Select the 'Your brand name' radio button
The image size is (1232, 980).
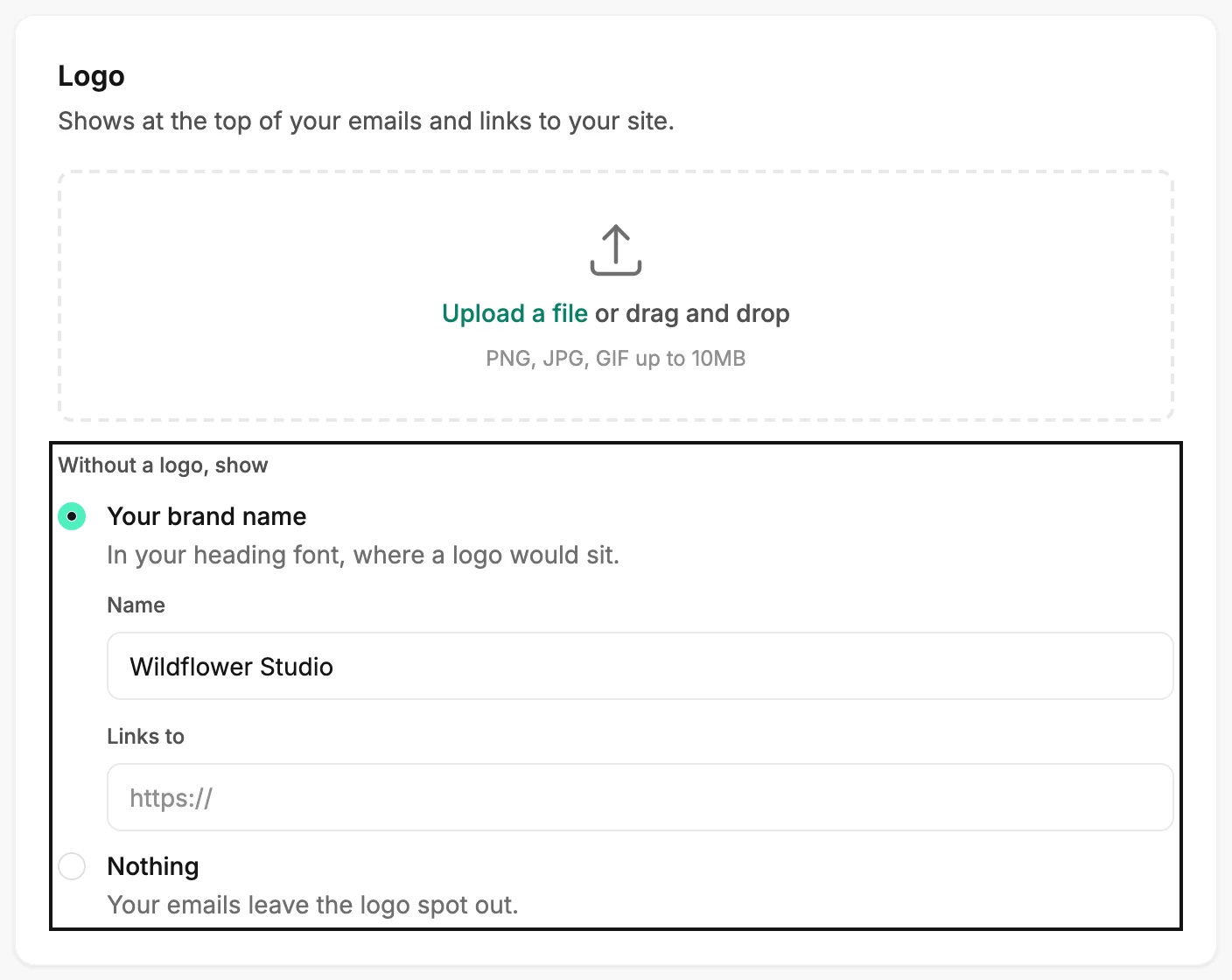click(x=72, y=516)
